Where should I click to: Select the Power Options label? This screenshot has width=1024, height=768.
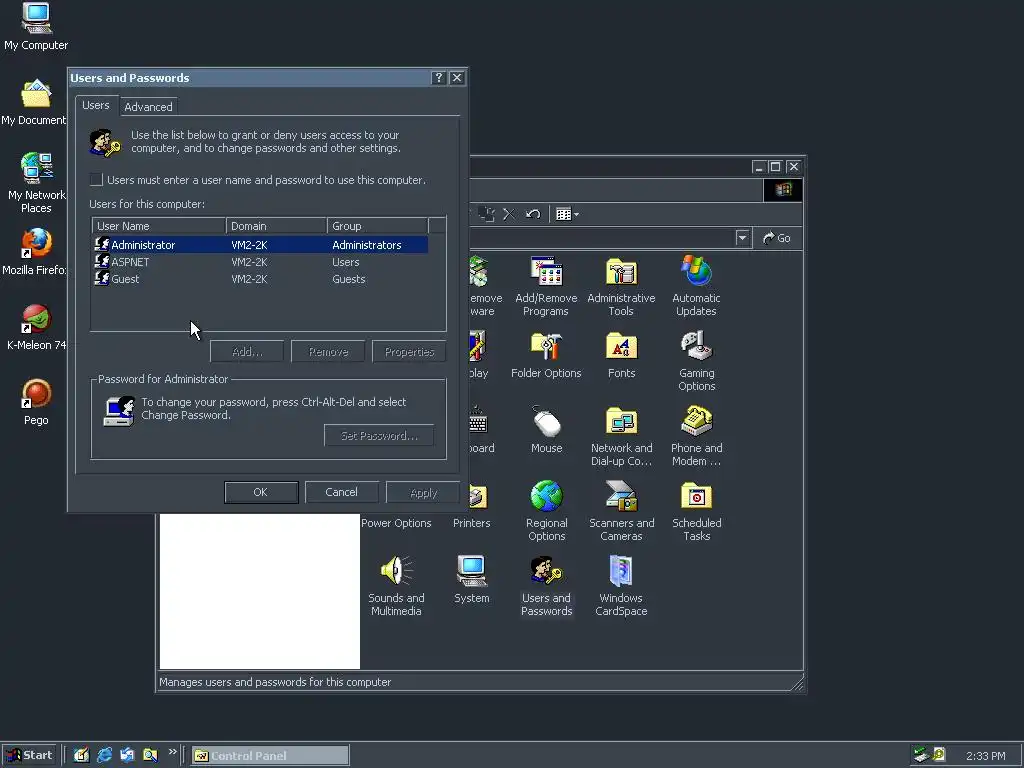tap(396, 523)
